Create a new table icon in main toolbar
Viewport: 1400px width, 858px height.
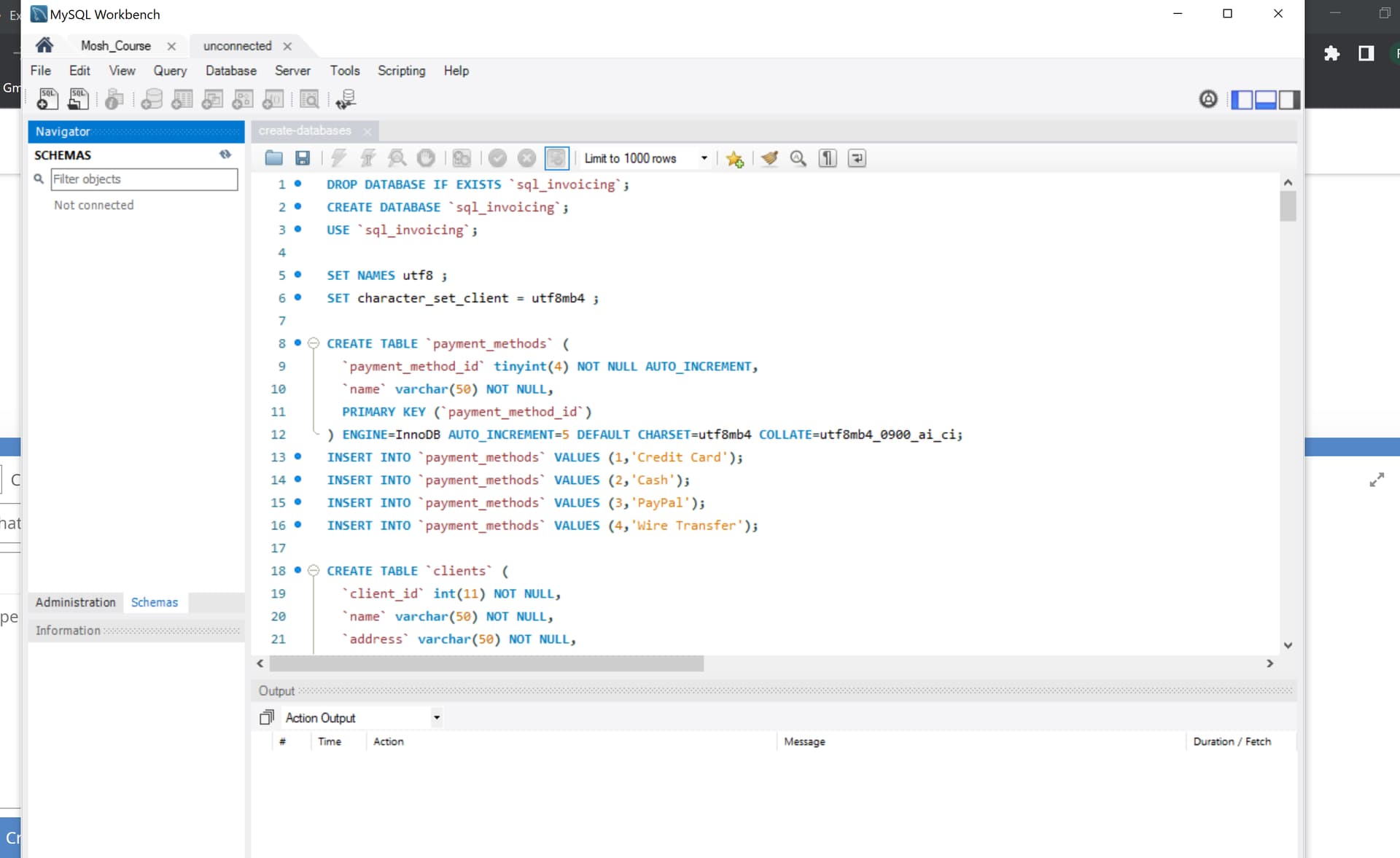[x=182, y=99]
